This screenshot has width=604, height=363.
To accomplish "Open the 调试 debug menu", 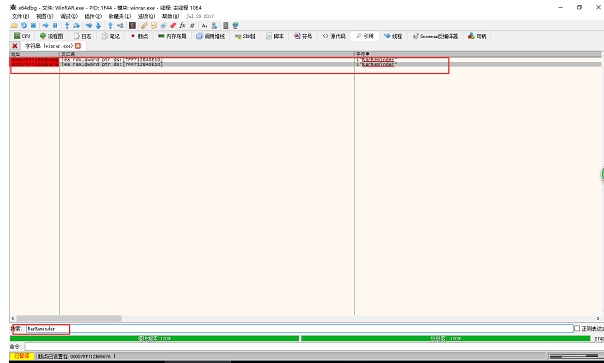I will tap(69, 16).
